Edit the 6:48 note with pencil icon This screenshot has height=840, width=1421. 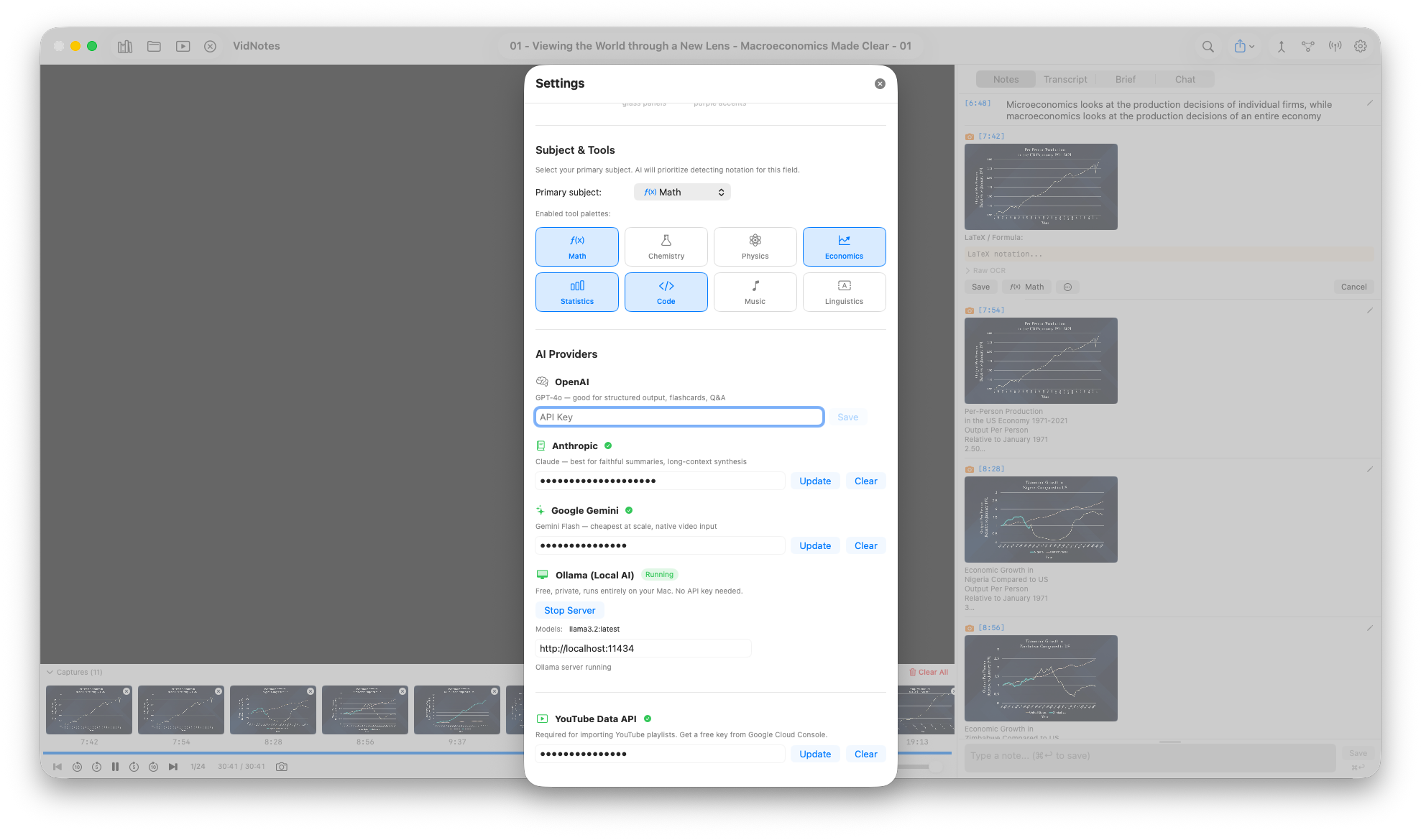(1370, 103)
